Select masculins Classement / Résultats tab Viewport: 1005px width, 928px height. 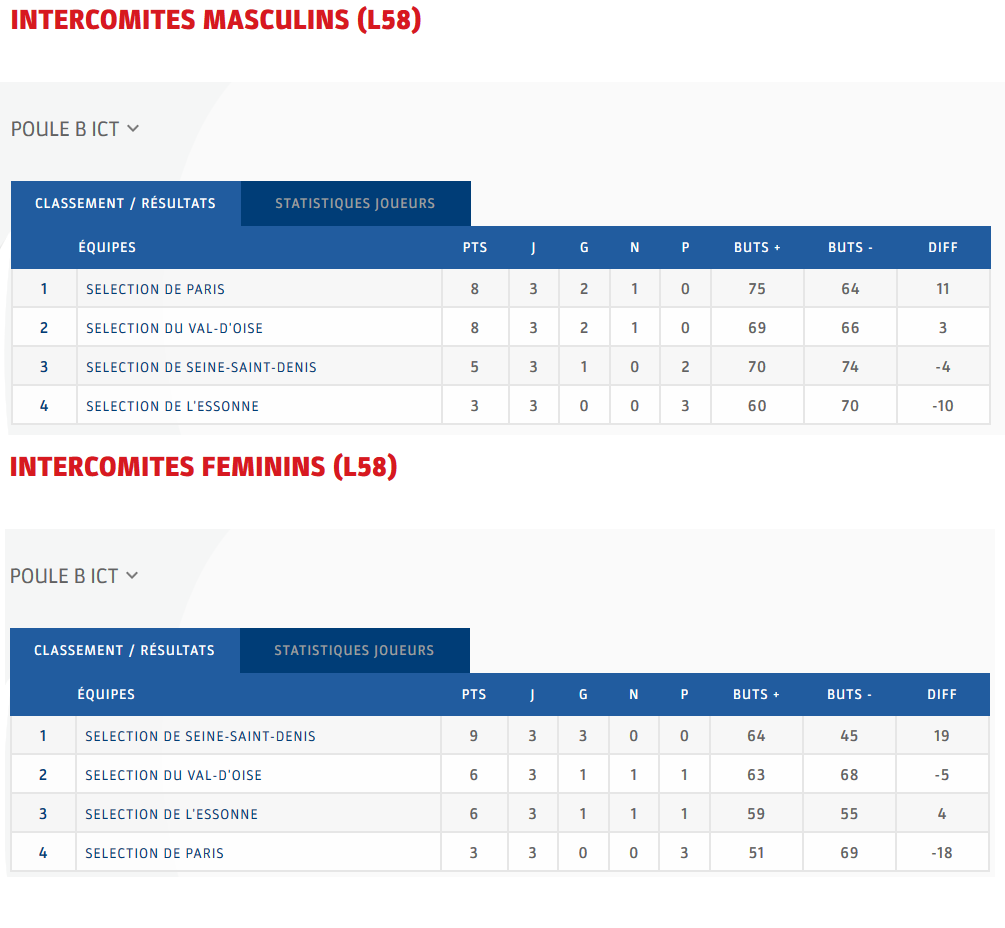126,203
